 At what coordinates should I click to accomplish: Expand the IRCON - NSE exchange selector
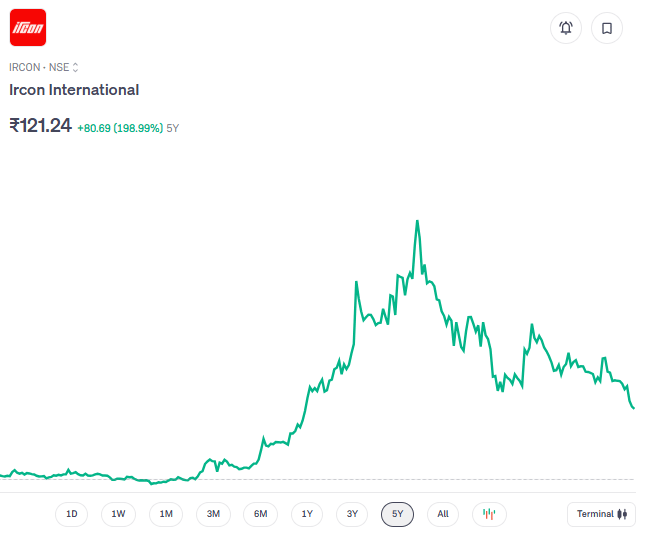click(x=44, y=67)
